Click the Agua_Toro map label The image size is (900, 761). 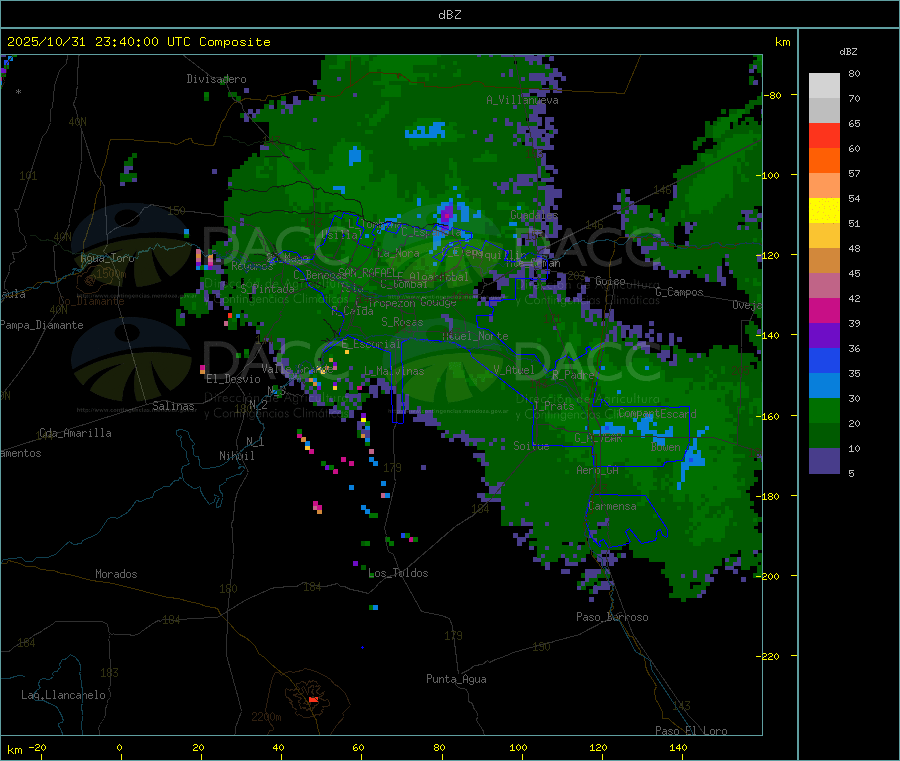coord(107,258)
